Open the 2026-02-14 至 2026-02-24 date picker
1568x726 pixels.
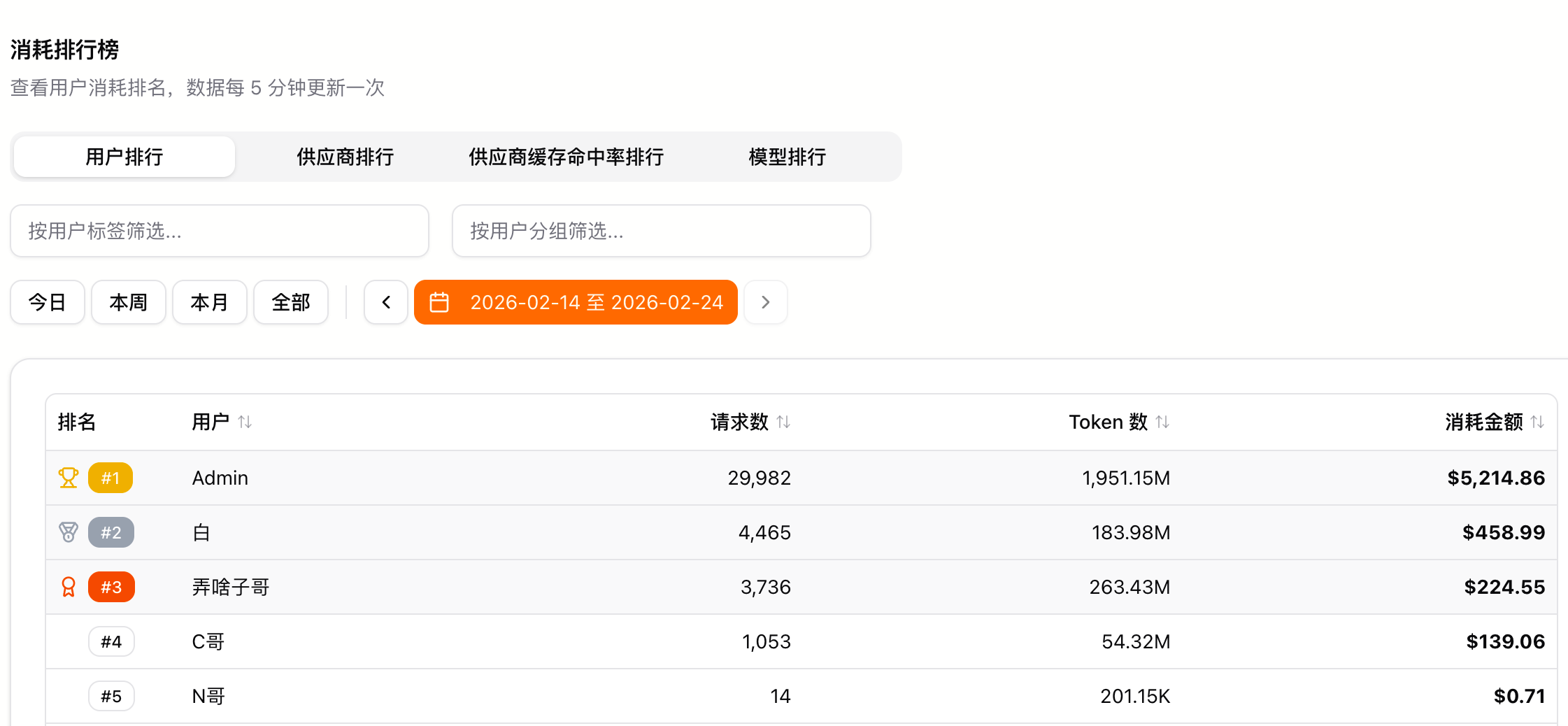[x=596, y=302]
